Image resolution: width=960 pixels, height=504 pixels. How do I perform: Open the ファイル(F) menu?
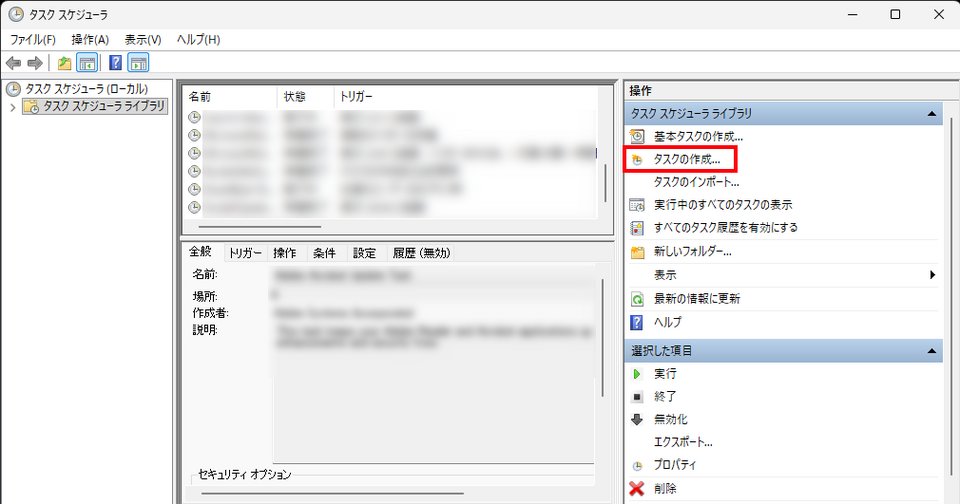pos(32,40)
